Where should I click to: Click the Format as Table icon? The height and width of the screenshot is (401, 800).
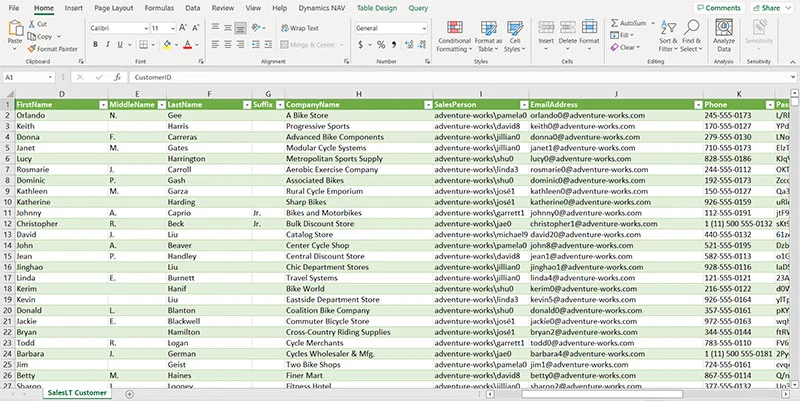tap(488, 28)
